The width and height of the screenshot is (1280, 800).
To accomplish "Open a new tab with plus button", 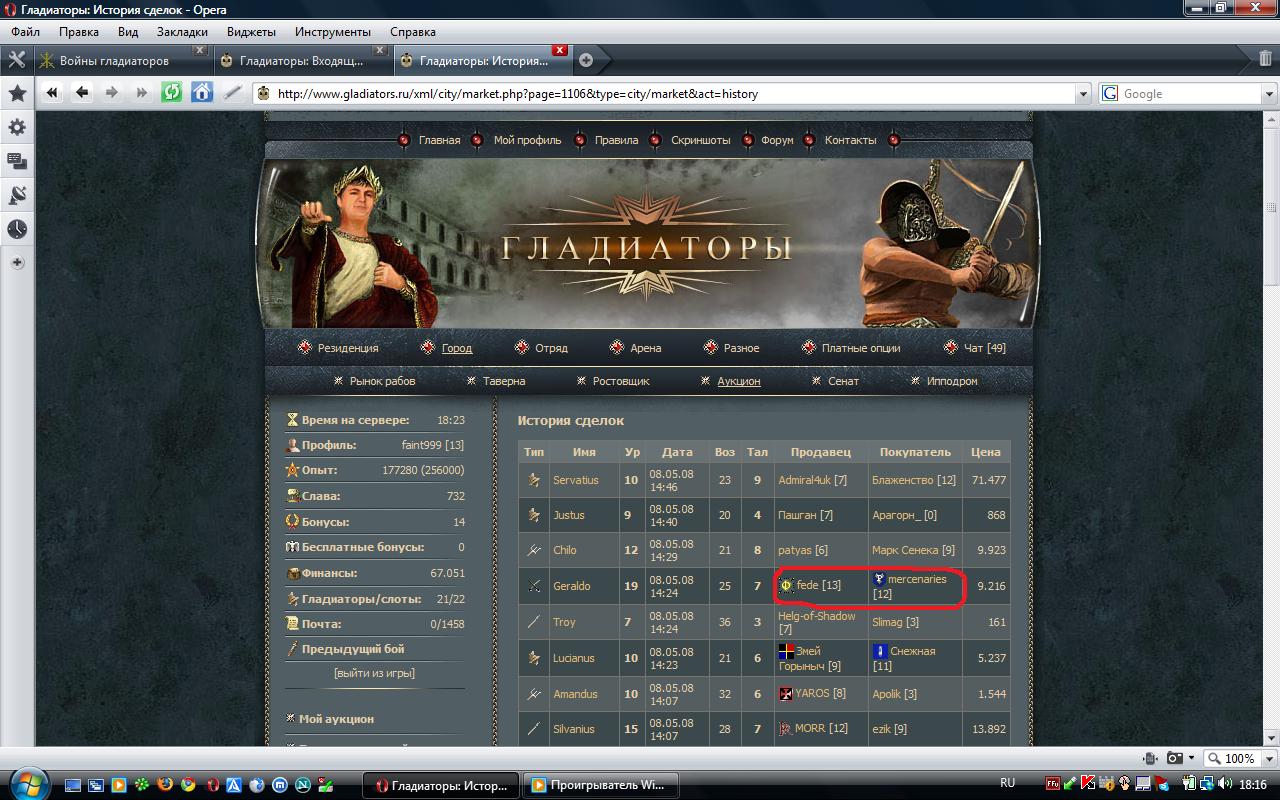I will (586, 60).
